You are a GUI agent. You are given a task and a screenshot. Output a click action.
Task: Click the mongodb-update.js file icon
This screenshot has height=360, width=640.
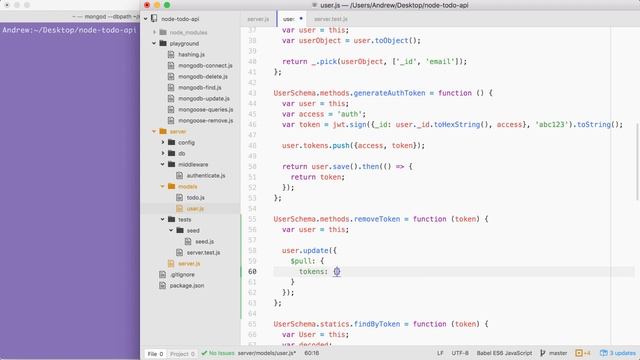pyautogui.click(x=171, y=98)
